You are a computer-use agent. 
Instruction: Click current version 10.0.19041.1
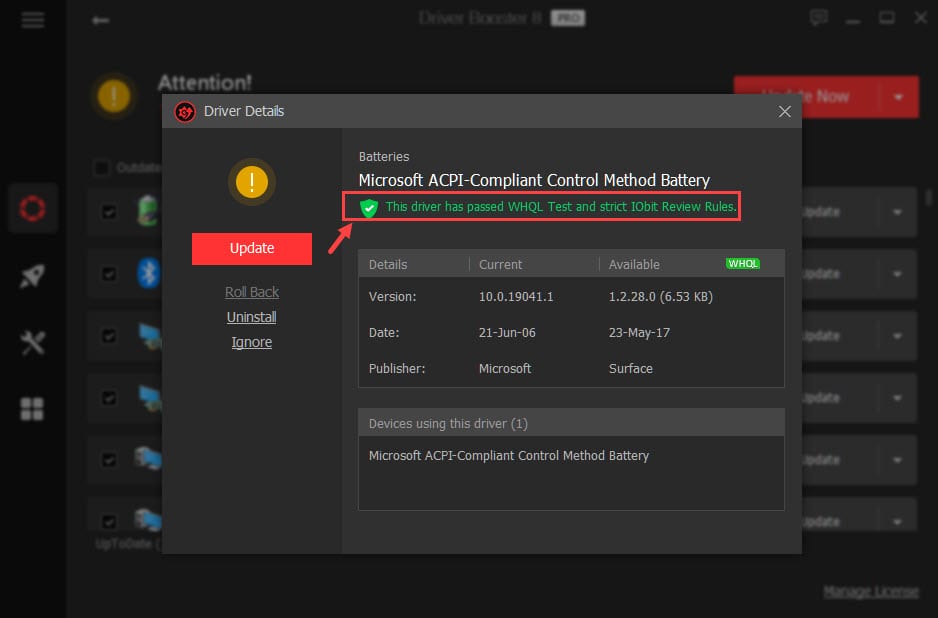pos(516,297)
